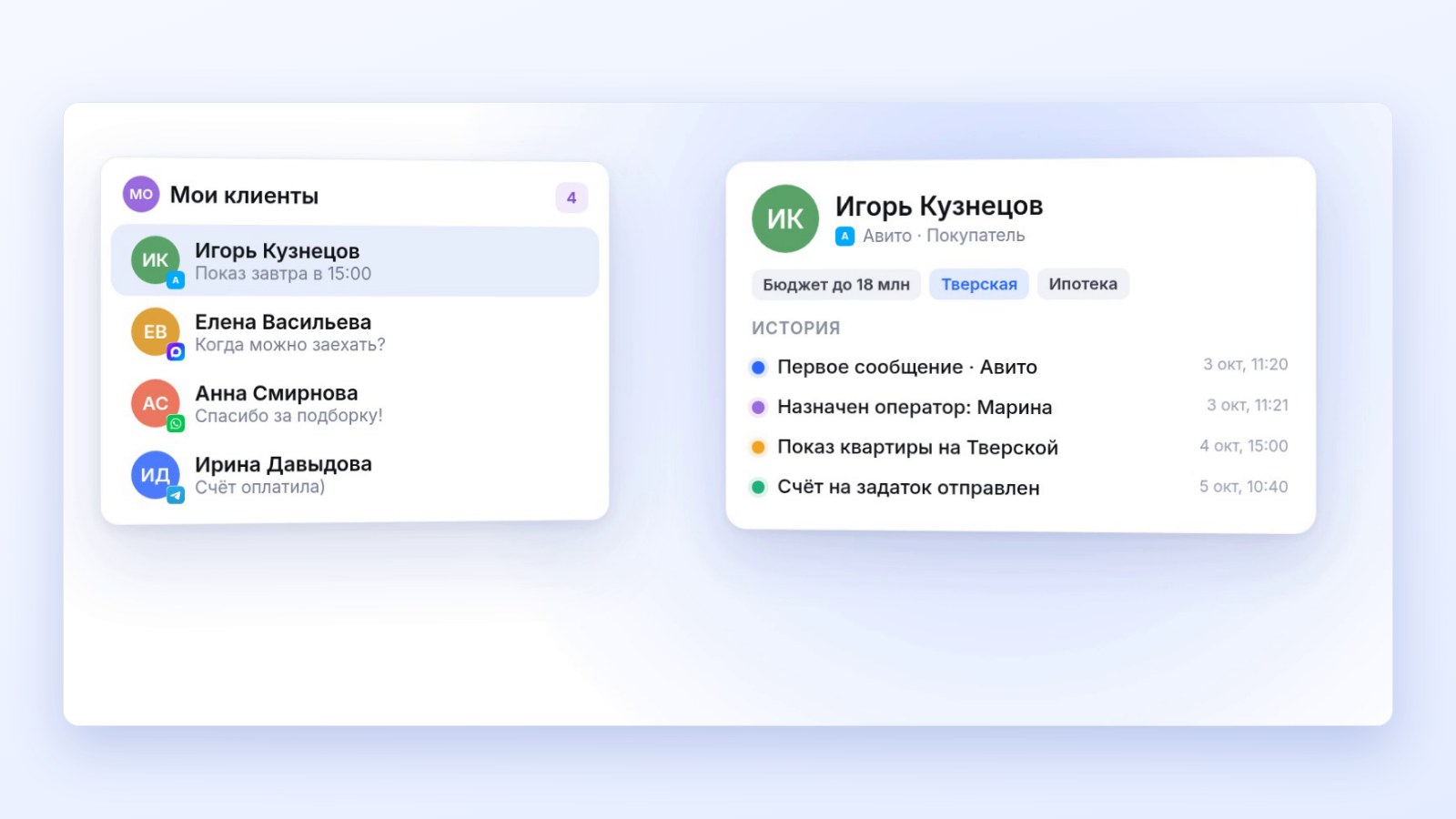Viewport: 1456px width, 819px height.
Task: Click large ИК avatar in profile card
Action: click(x=784, y=218)
